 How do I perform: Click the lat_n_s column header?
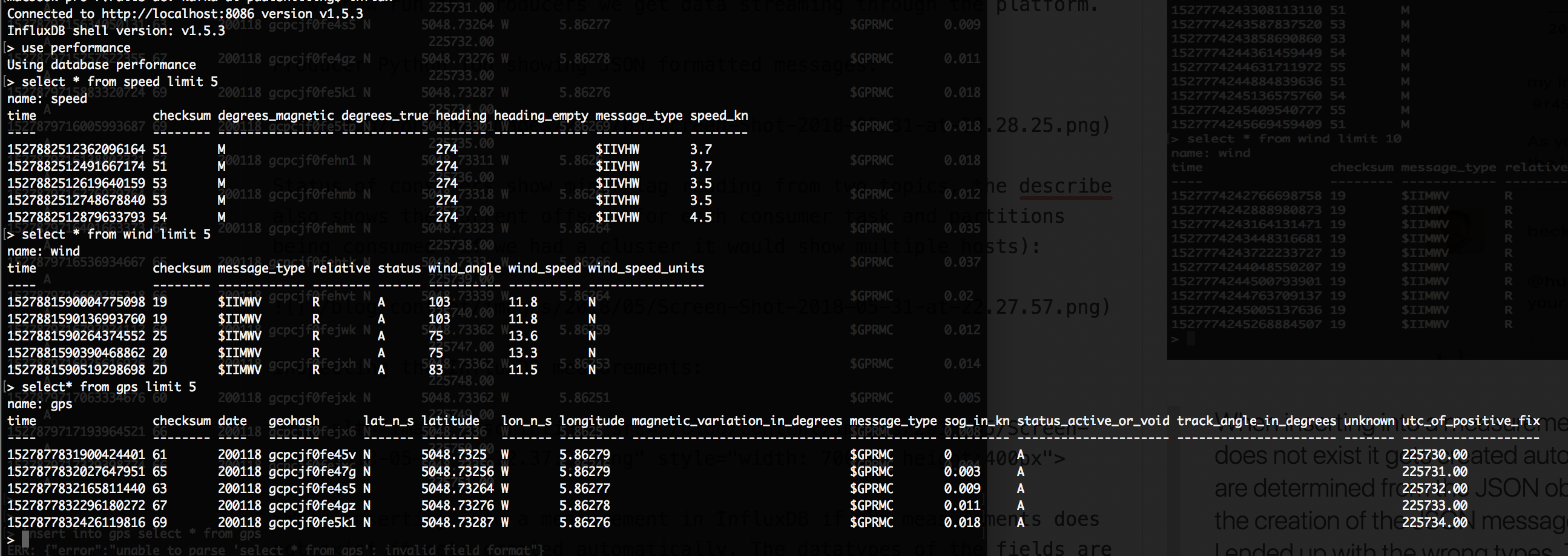pyautogui.click(x=388, y=421)
